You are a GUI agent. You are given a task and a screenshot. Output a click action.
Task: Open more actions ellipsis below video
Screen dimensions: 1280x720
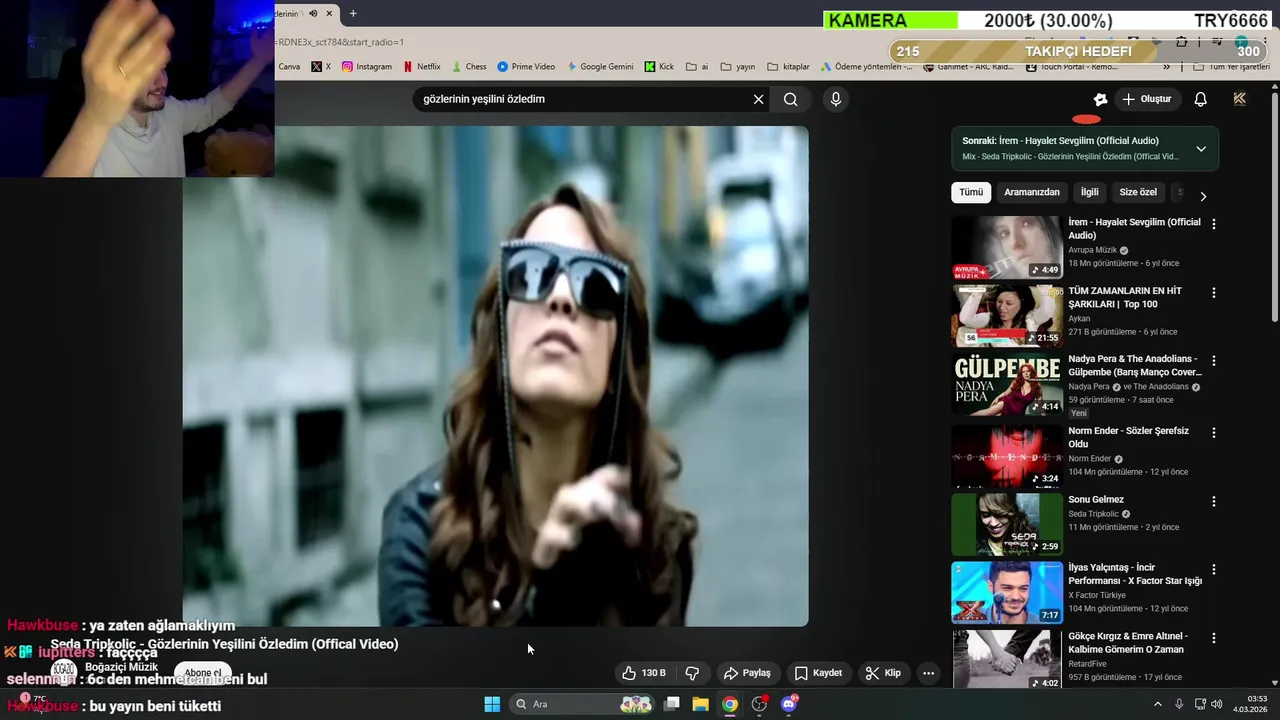coord(928,673)
